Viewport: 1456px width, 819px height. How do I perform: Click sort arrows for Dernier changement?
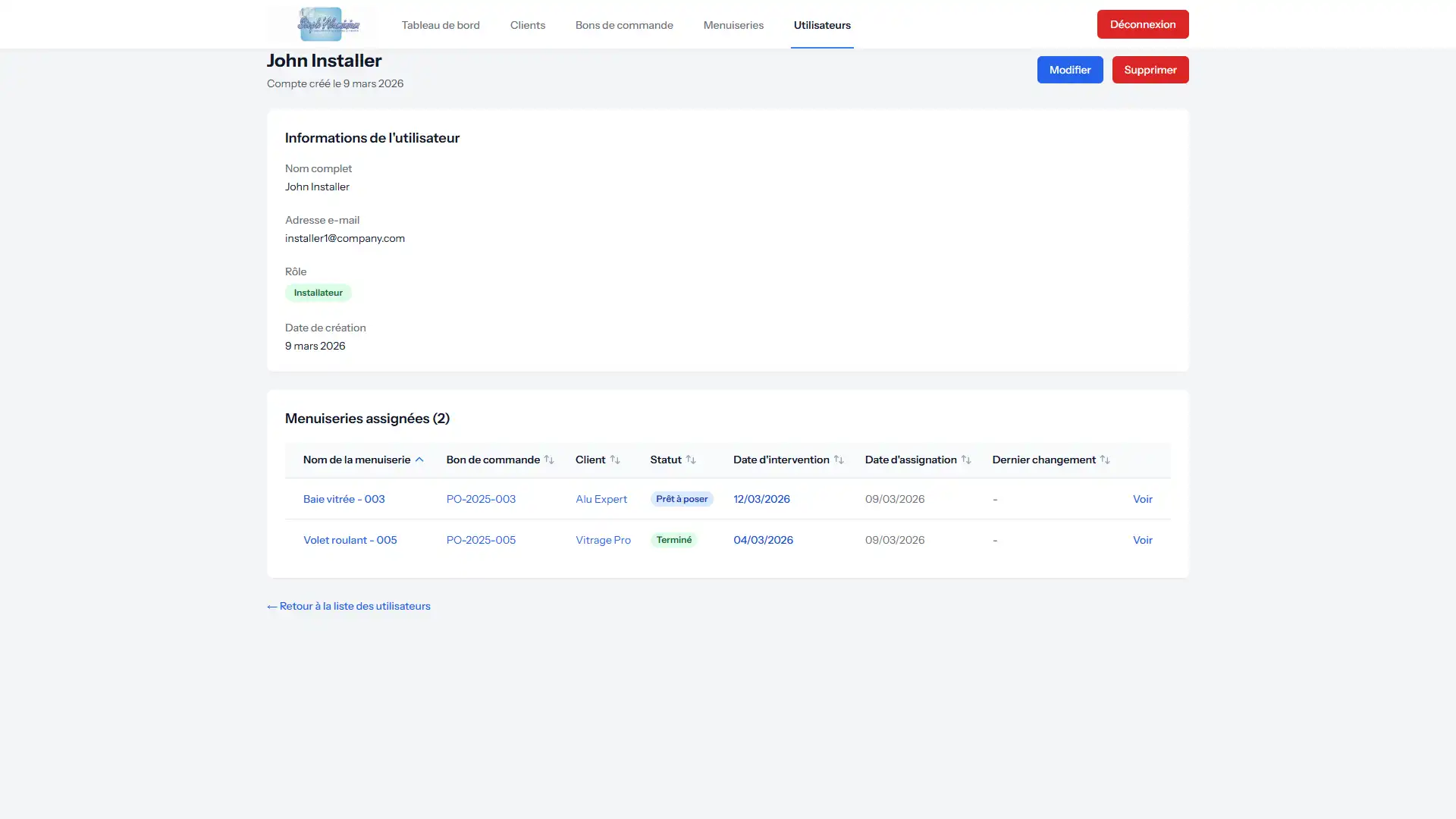point(1105,460)
